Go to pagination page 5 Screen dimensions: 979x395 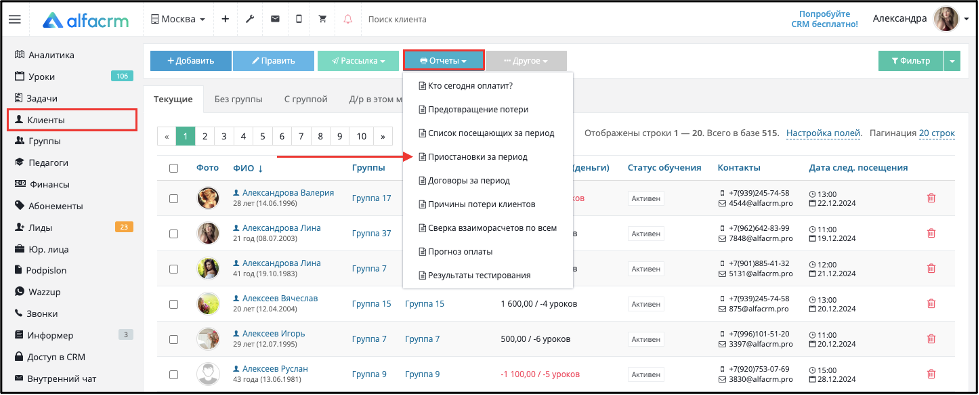point(263,136)
